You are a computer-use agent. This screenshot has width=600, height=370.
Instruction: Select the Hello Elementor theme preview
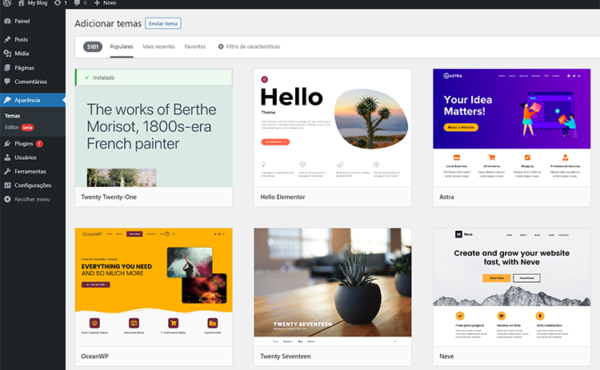pos(333,128)
